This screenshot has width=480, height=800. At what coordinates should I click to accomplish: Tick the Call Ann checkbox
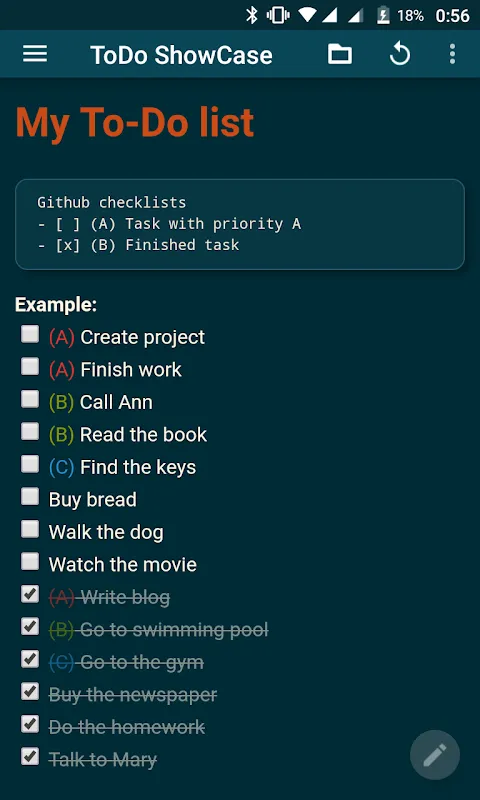point(30,399)
